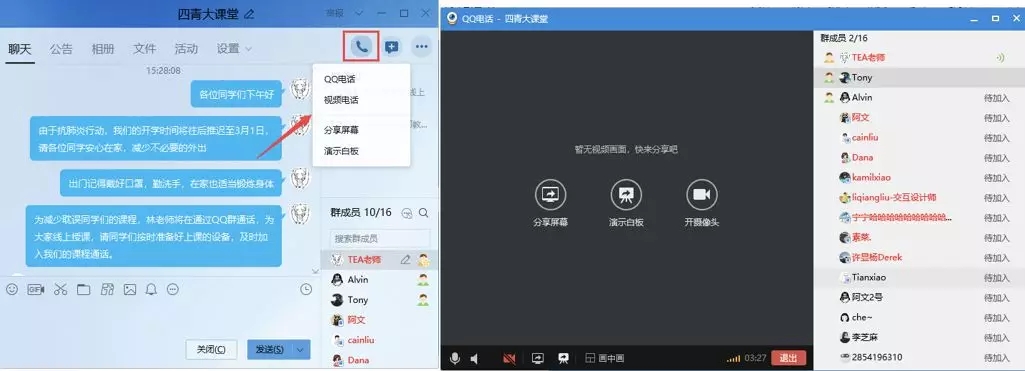Click the message bubble 各位同学们下午好

click(x=236, y=94)
